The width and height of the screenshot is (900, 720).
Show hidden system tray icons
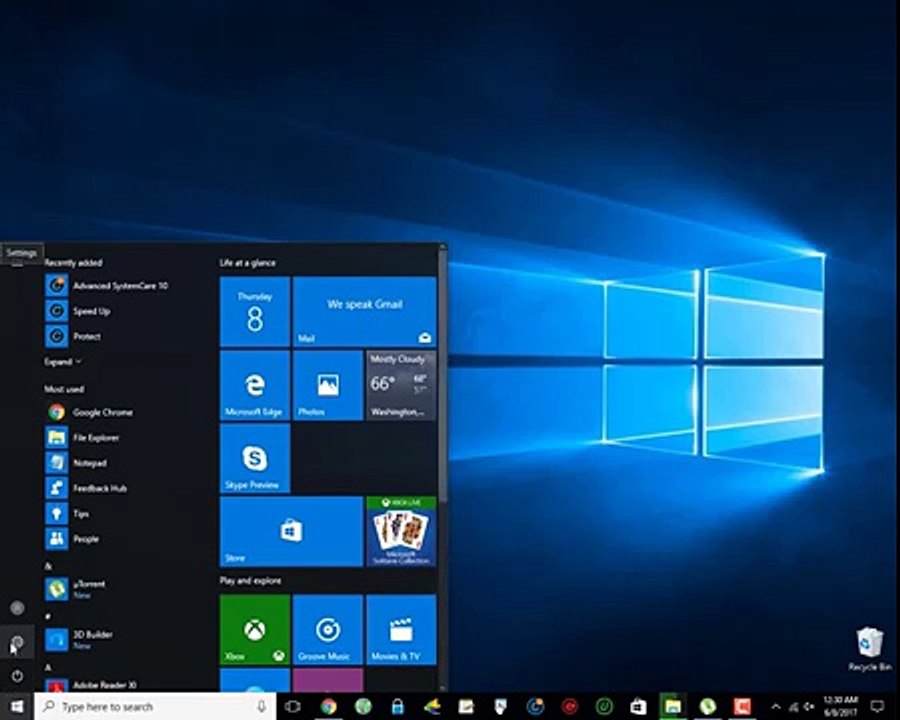[x=775, y=706]
